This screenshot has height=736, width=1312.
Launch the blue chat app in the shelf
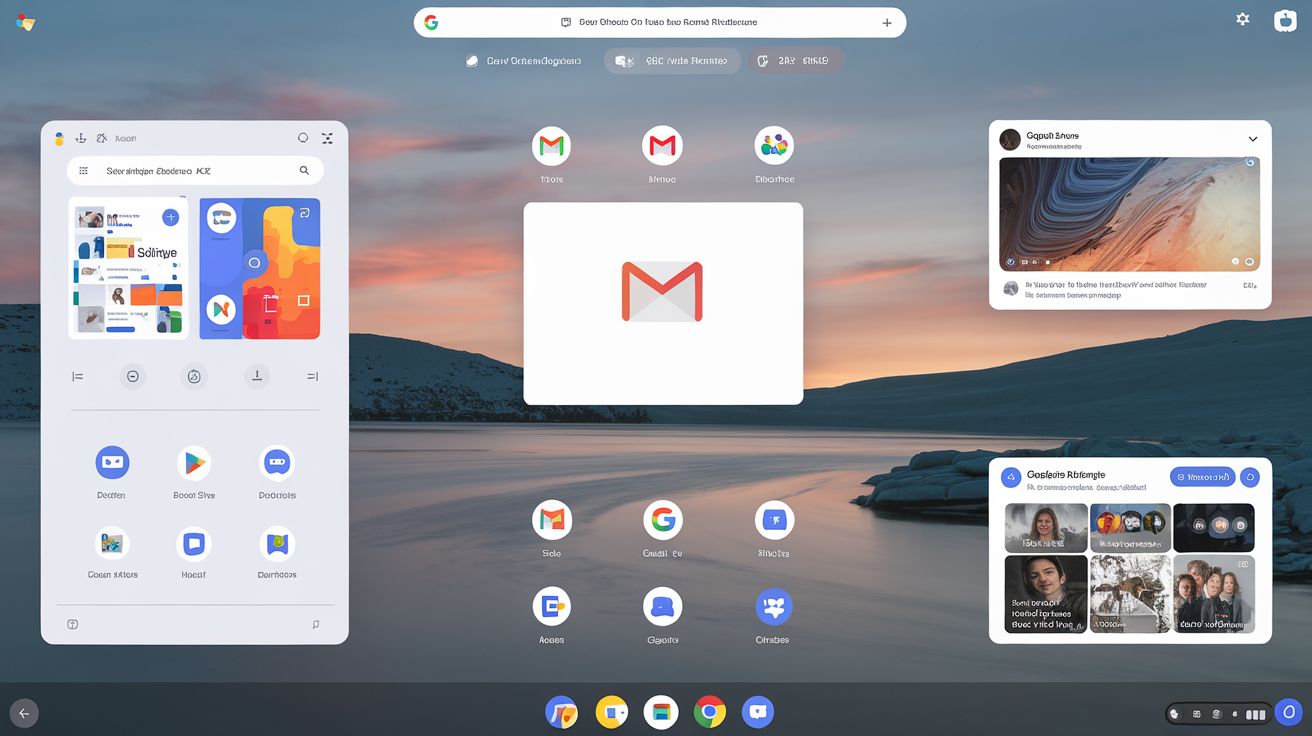tap(758, 712)
